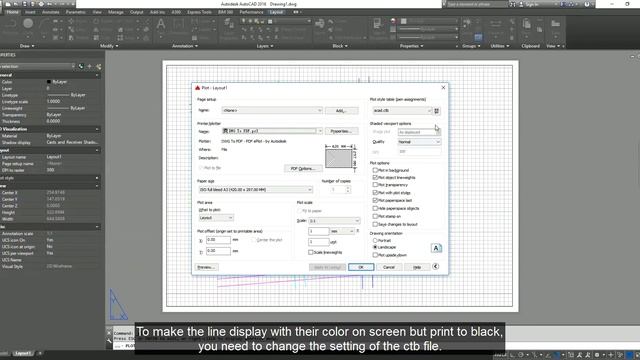Screen dimensions: 640x360
Task: Click the command line close icon
Action: tap(109, 333)
